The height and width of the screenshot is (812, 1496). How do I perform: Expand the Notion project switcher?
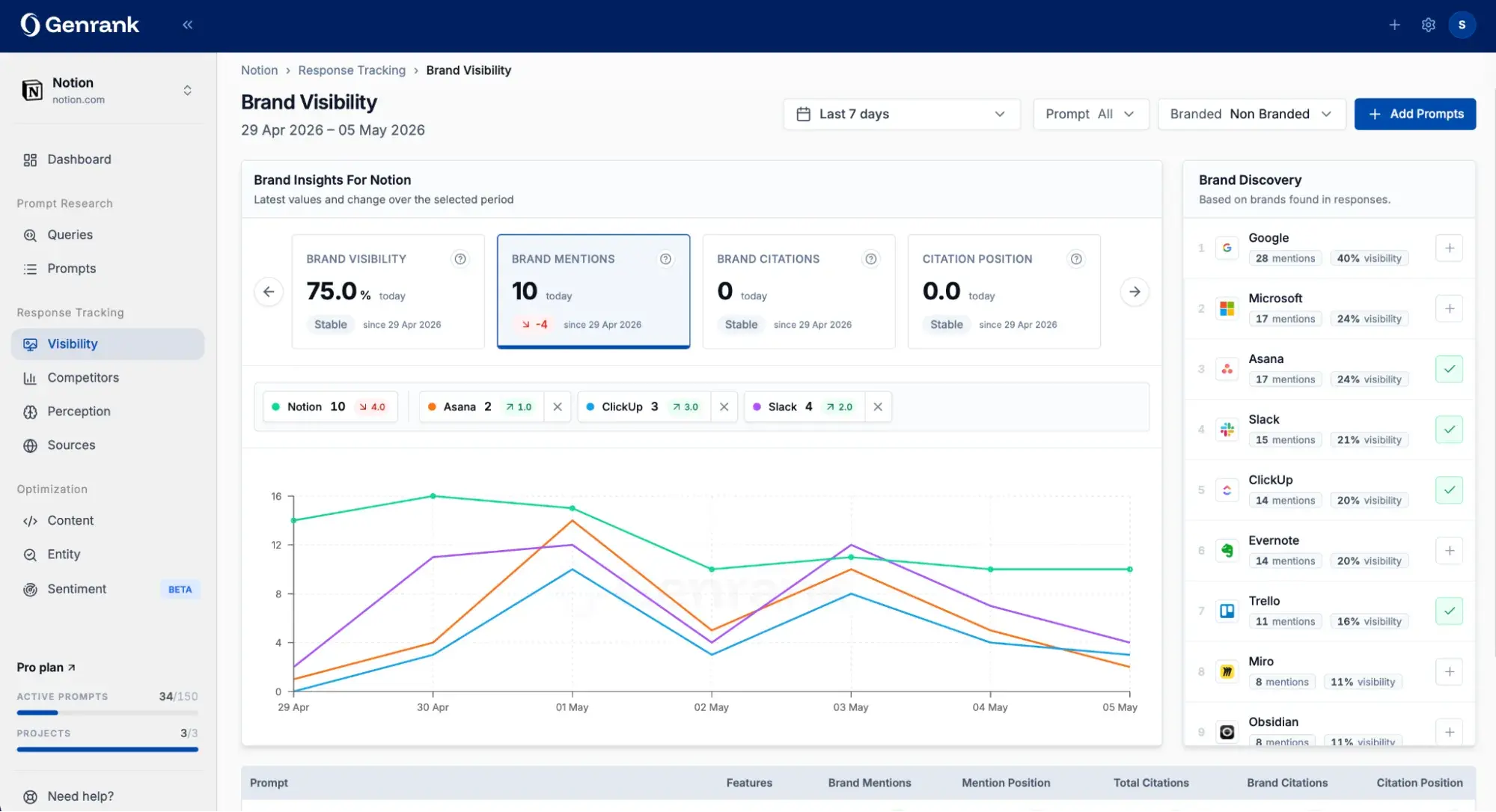pos(187,91)
